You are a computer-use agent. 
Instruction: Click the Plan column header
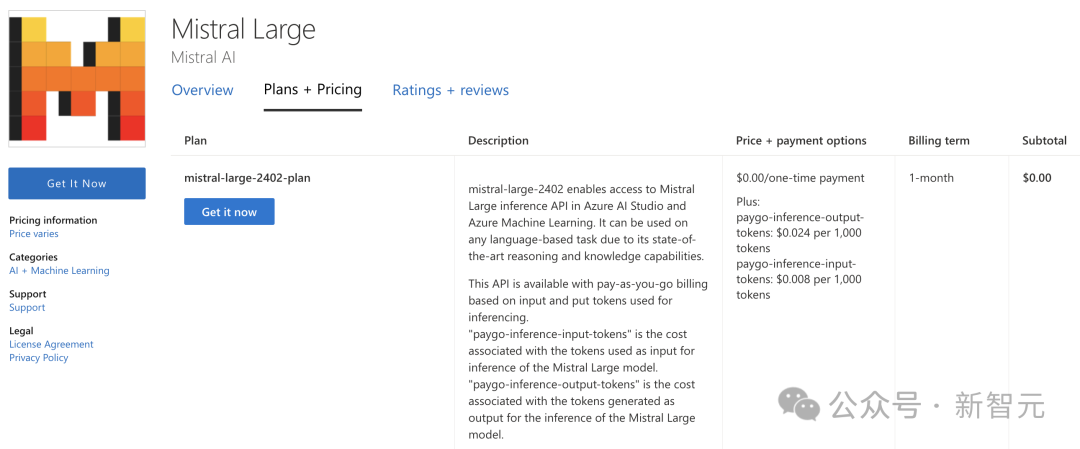195,141
